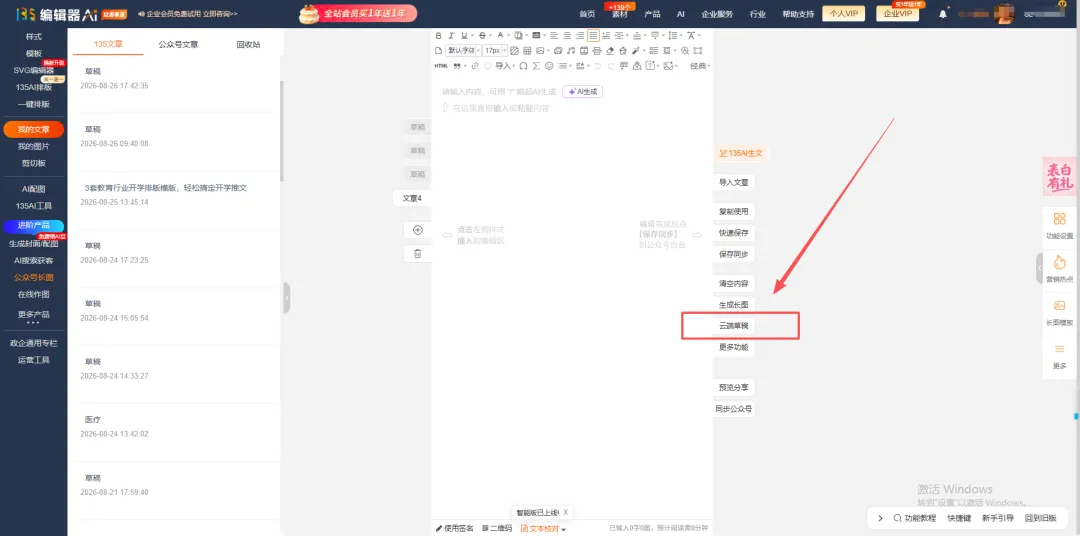Open 长图模板 in right sidebar

coord(1059,313)
